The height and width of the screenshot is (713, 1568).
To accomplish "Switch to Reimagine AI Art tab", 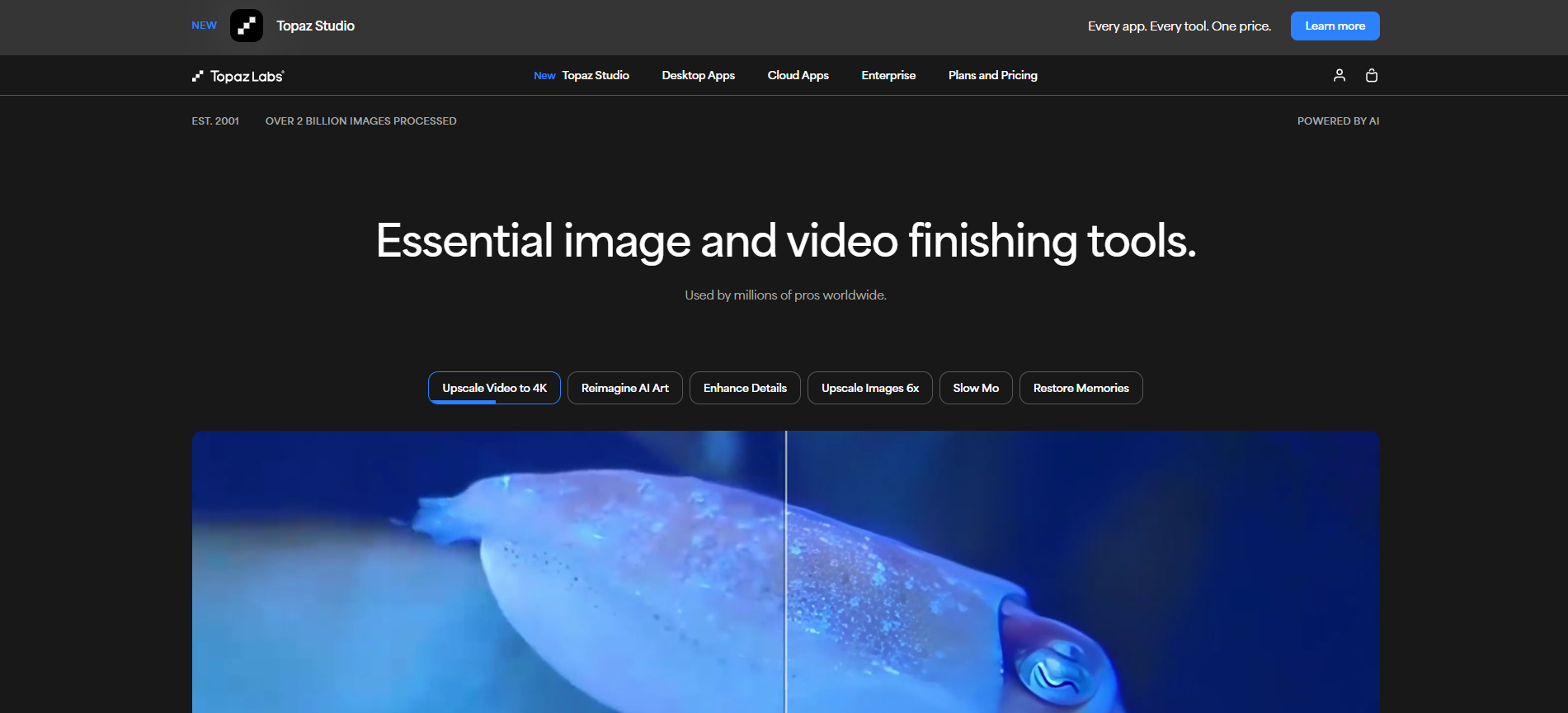I will click(x=624, y=388).
